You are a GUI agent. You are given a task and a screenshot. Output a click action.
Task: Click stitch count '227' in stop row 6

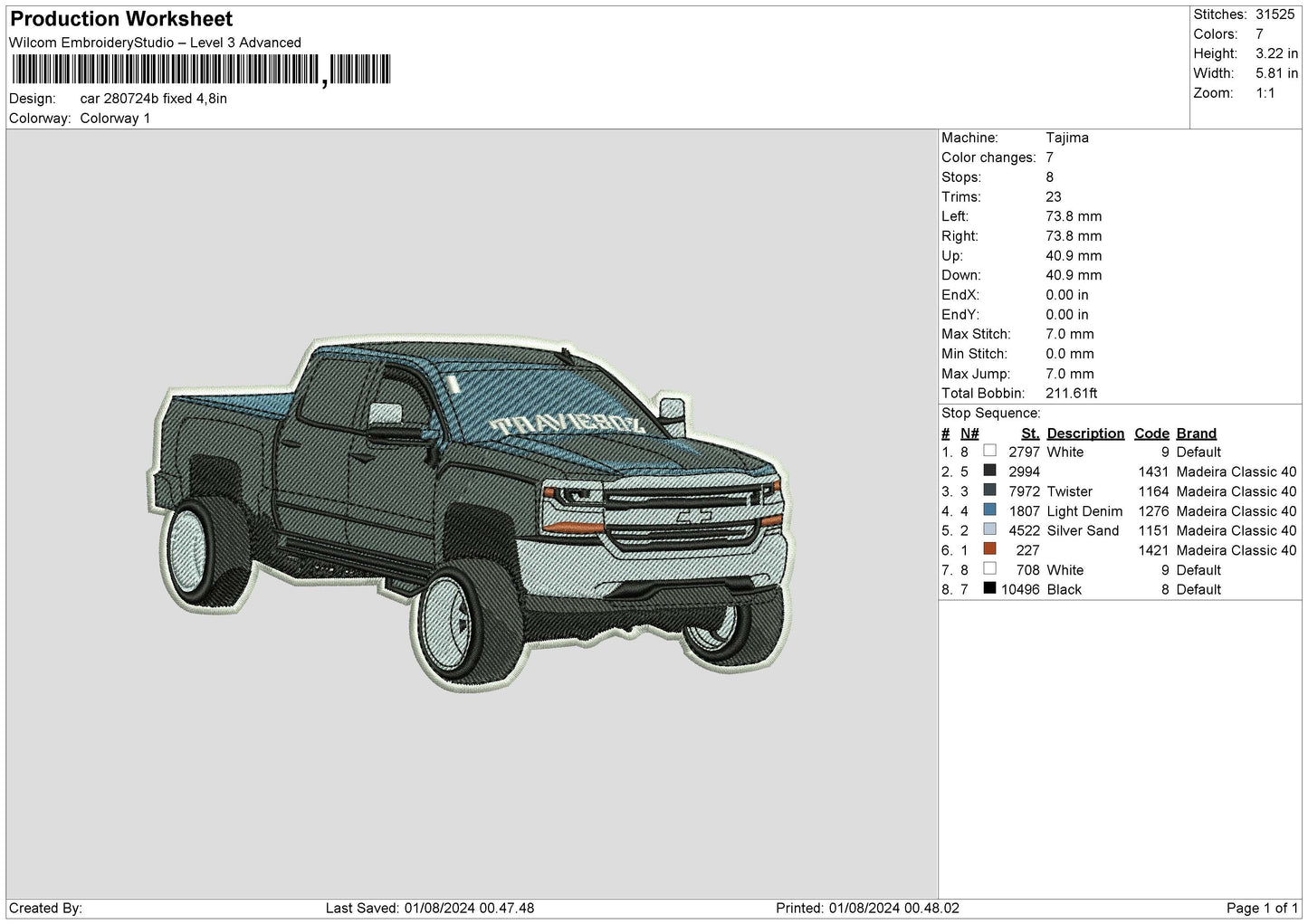click(x=1027, y=550)
